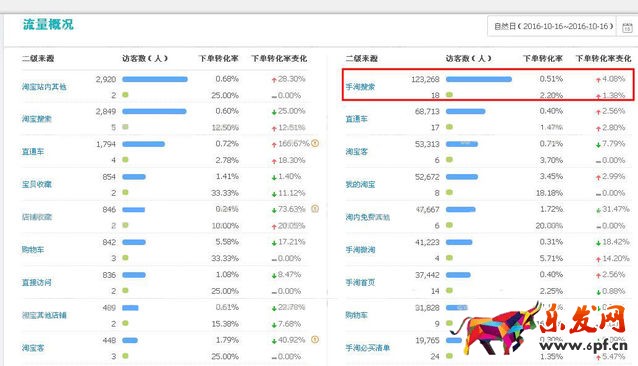Open the 手淘搜索 source link
The height and width of the screenshot is (366, 638).
click(x=360, y=87)
